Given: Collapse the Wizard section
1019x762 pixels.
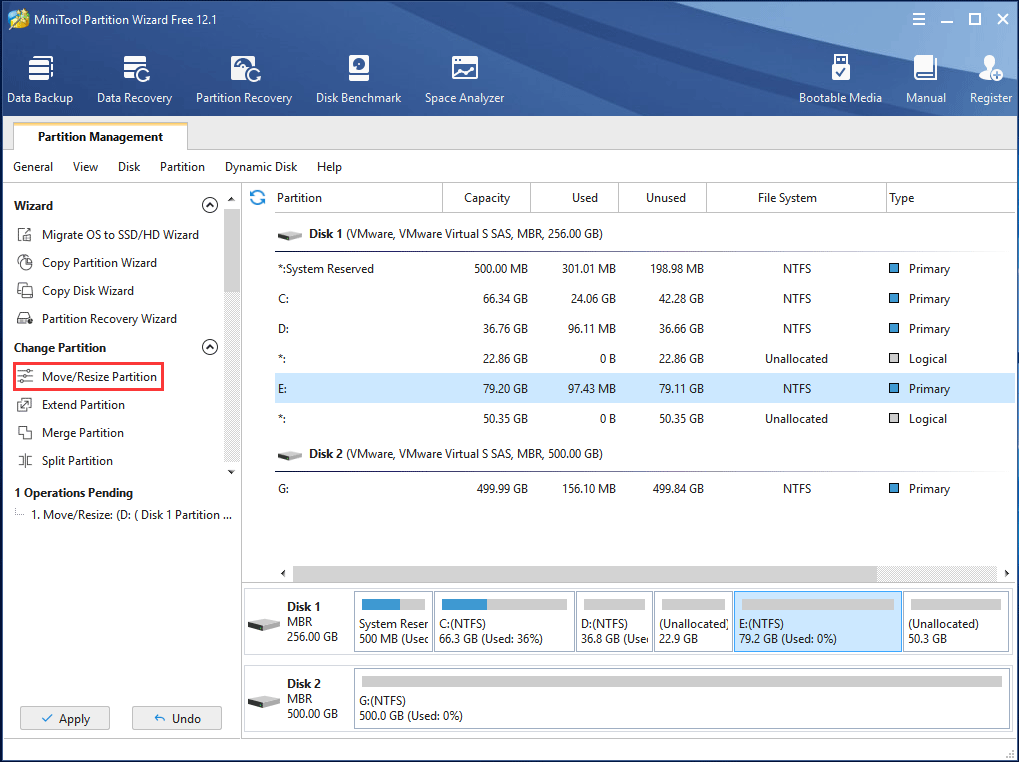Looking at the screenshot, I should point(210,205).
